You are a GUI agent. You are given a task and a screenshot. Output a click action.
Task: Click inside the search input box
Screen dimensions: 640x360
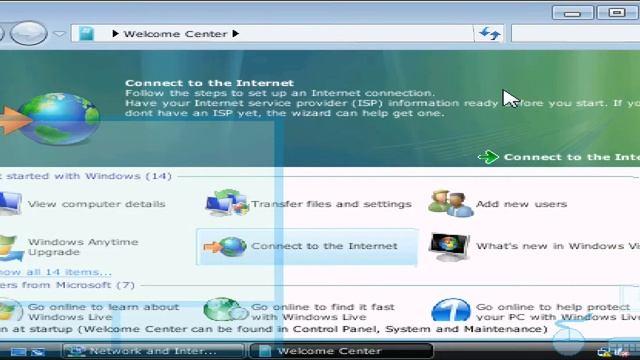tap(576, 33)
